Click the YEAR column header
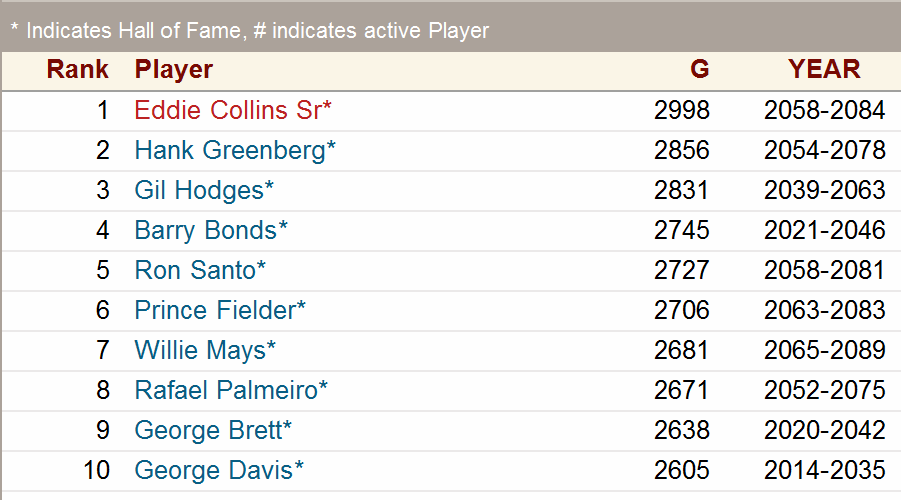 [x=824, y=69]
